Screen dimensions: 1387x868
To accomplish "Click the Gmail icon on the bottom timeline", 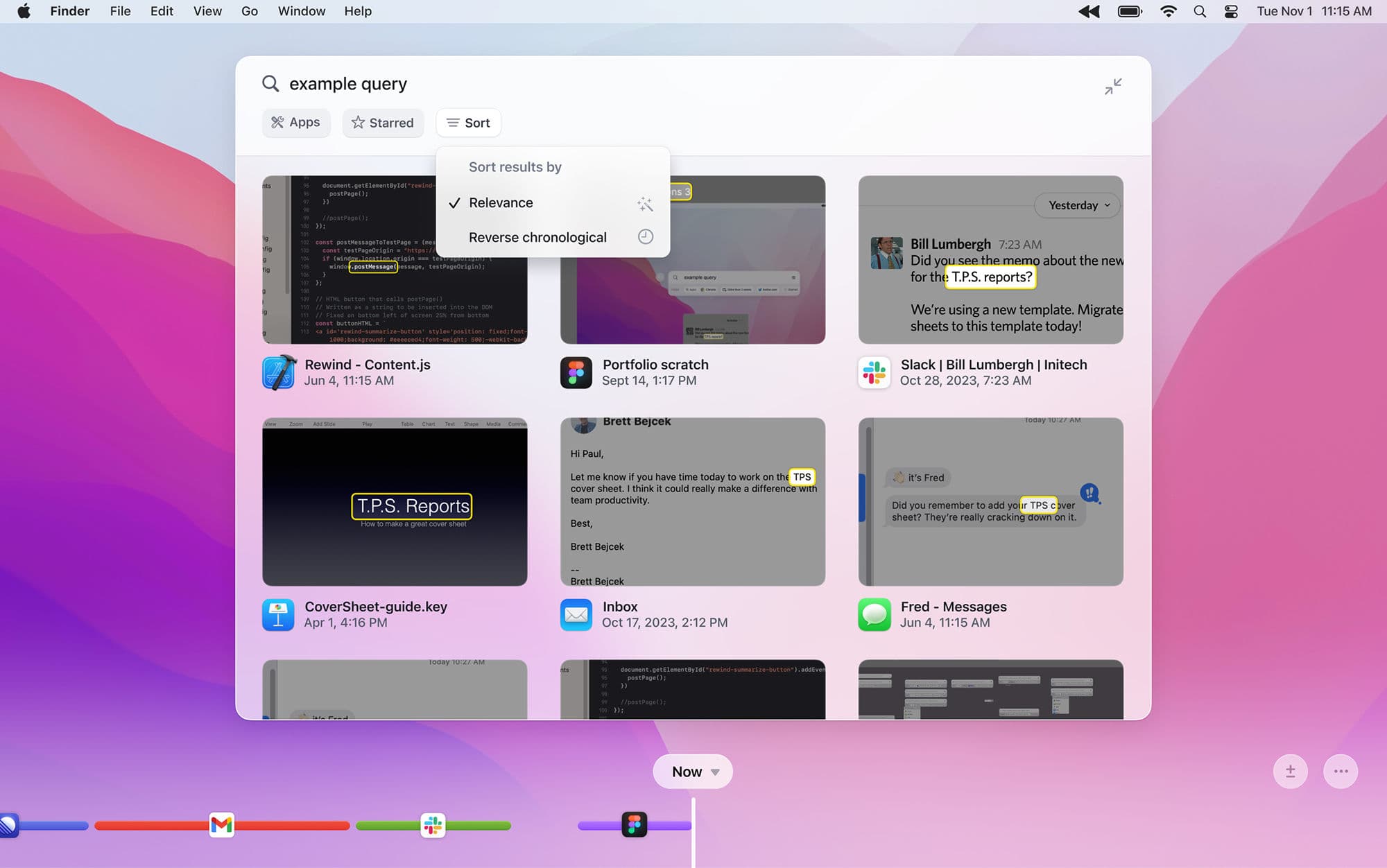I will pyautogui.click(x=222, y=825).
